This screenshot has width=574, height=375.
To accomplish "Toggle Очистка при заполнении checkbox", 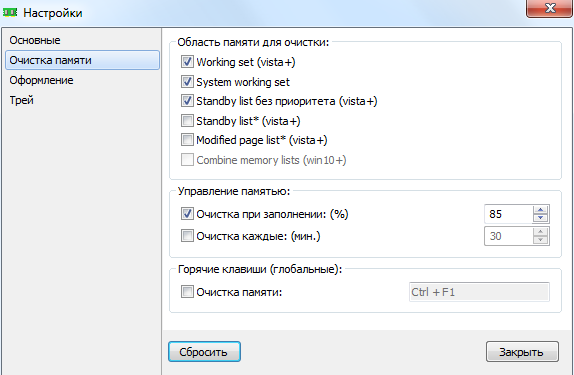I will (x=187, y=214).
